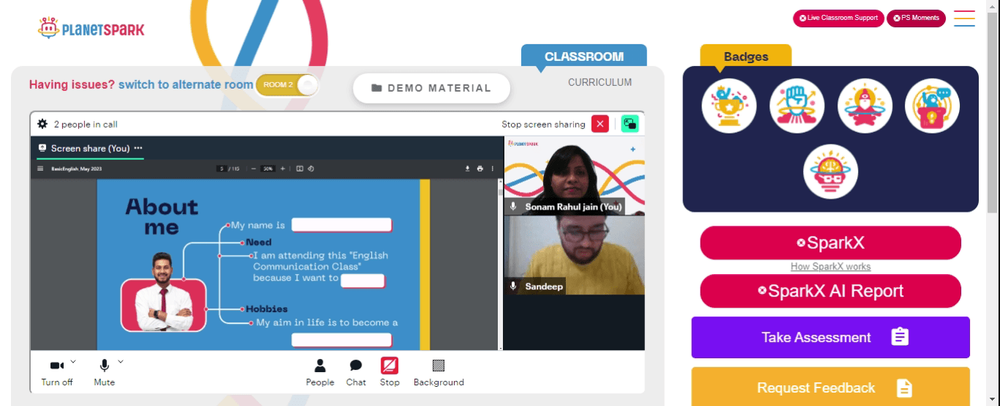Open SparkX AI Report
The width and height of the screenshot is (1000, 406).
coord(830,291)
